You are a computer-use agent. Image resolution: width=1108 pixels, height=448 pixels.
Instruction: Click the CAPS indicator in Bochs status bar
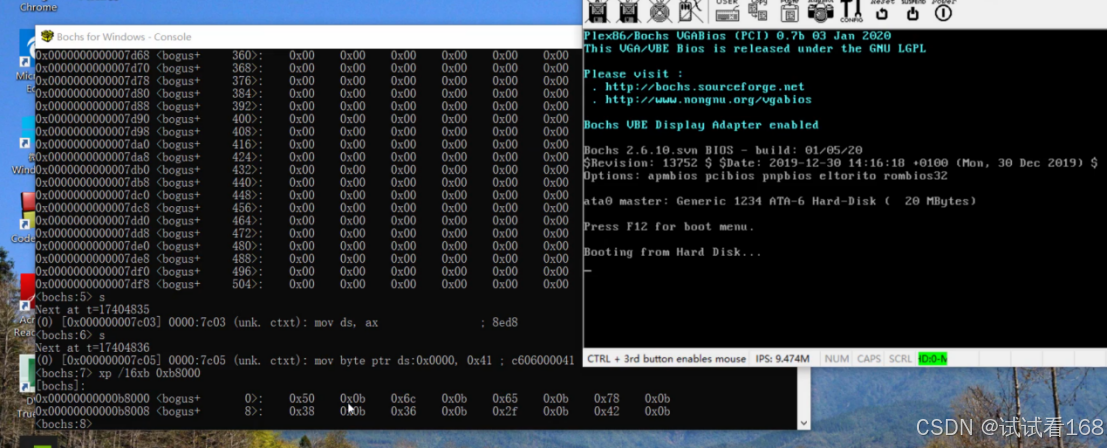click(x=869, y=359)
